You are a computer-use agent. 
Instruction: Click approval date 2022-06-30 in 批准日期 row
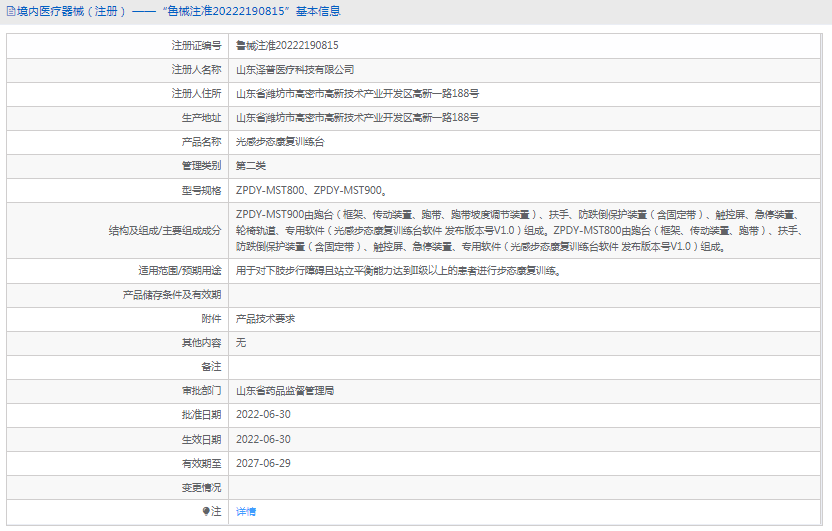(263, 415)
